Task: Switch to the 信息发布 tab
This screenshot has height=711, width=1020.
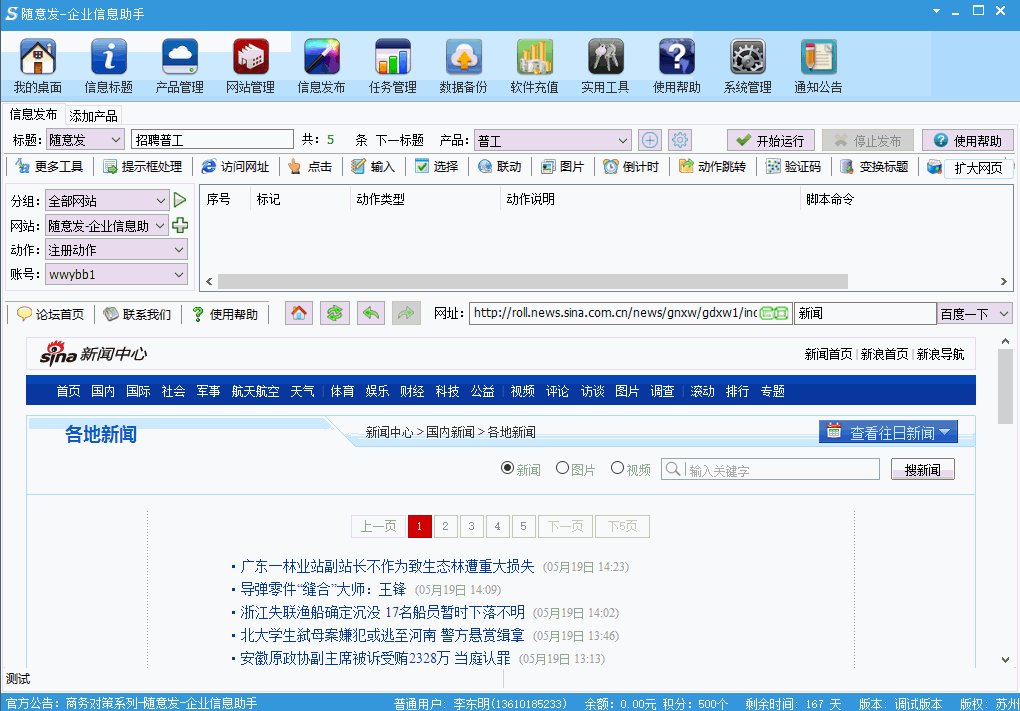Action: pyautogui.click(x=33, y=114)
